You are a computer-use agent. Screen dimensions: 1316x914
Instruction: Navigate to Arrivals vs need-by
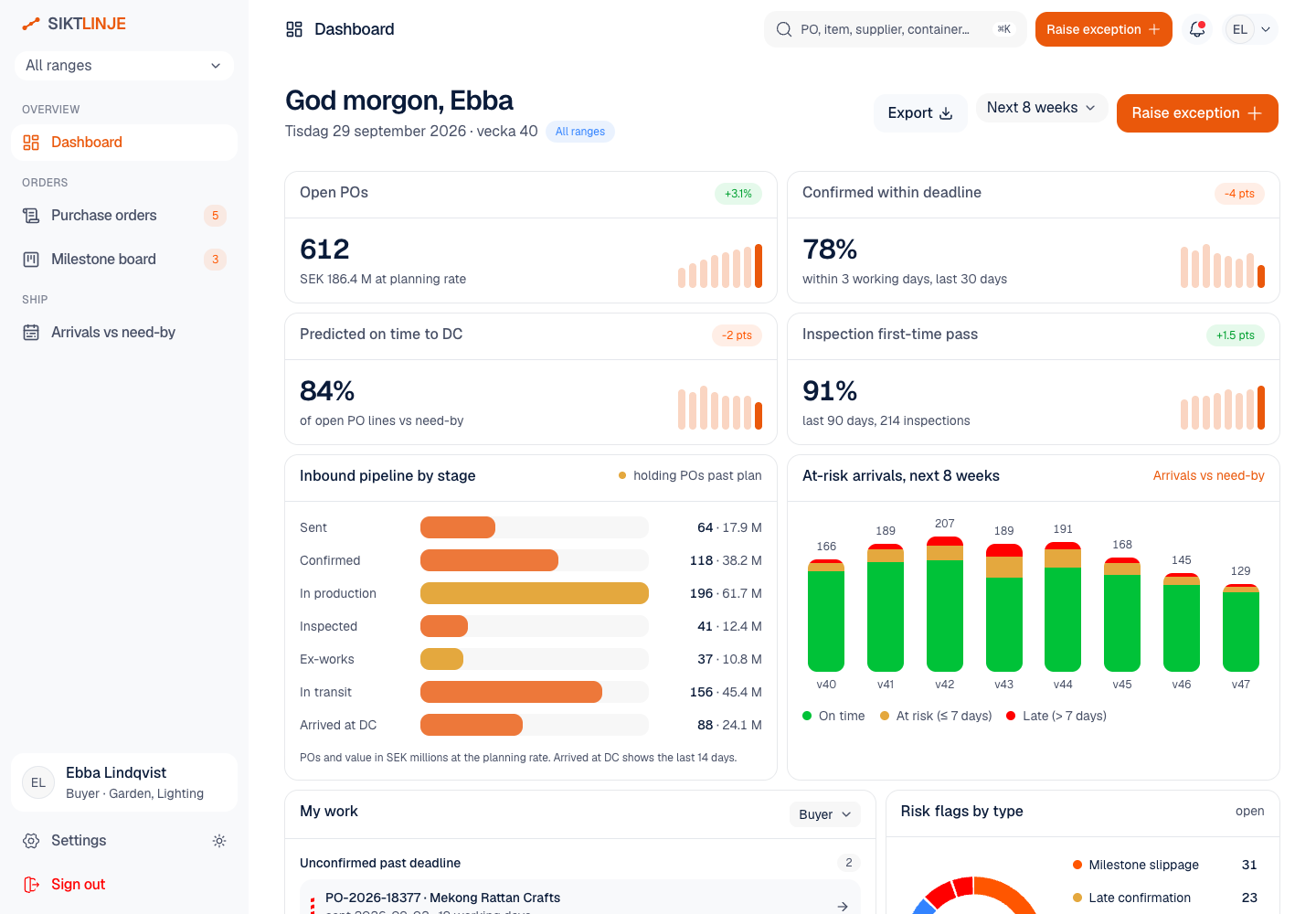124,333
